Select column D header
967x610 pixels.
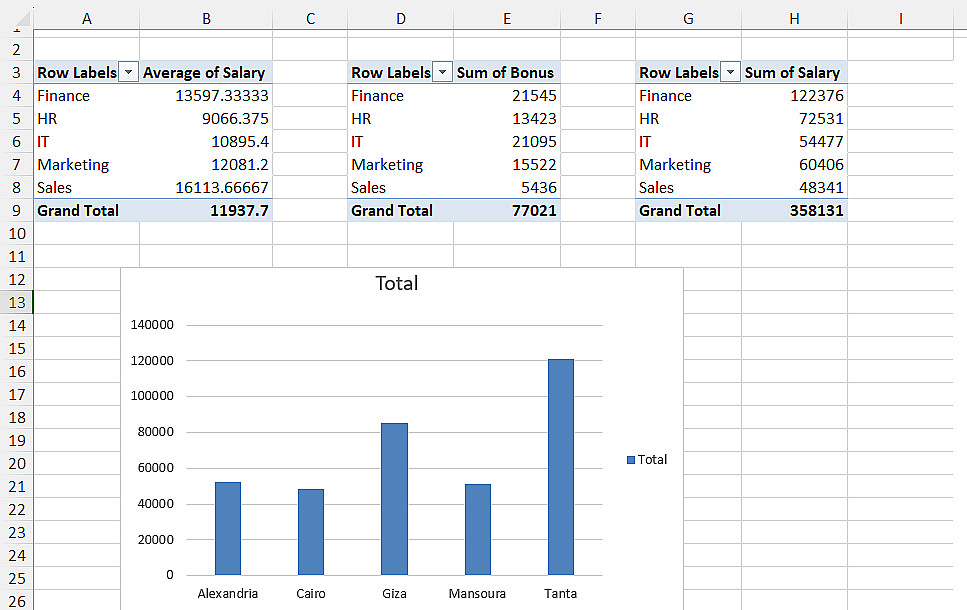pos(401,19)
